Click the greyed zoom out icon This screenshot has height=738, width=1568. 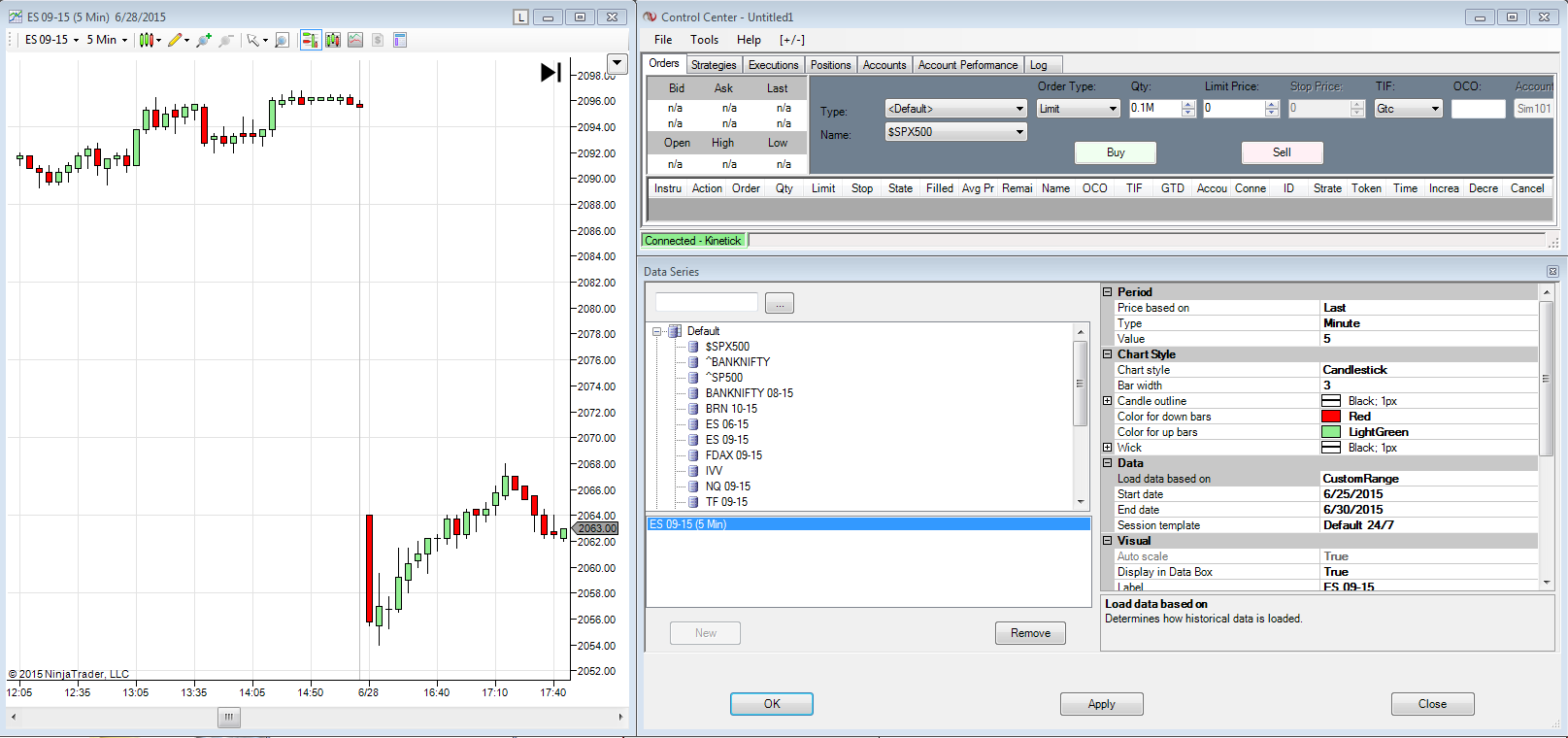(226, 40)
